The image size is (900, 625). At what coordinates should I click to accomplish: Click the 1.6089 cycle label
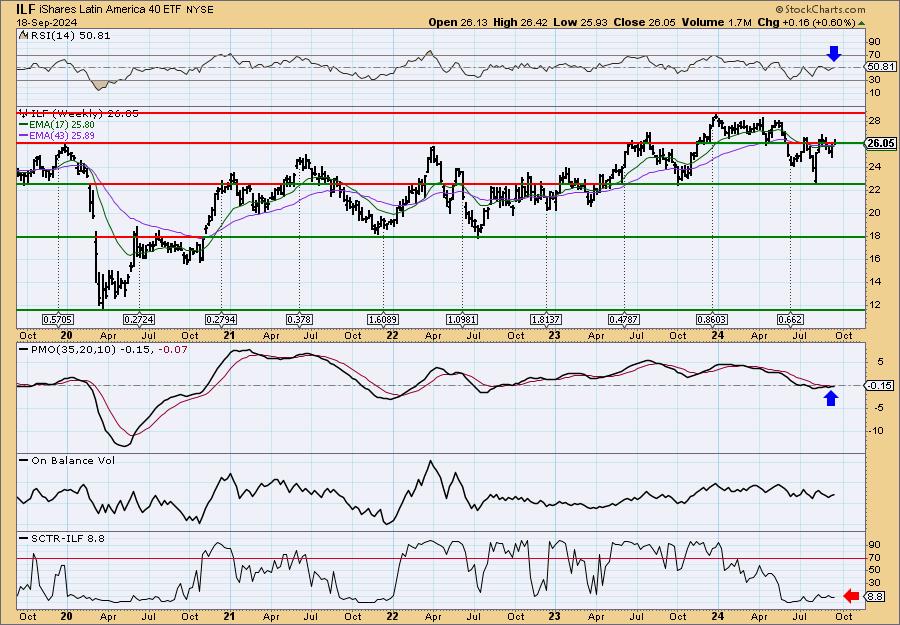point(383,319)
